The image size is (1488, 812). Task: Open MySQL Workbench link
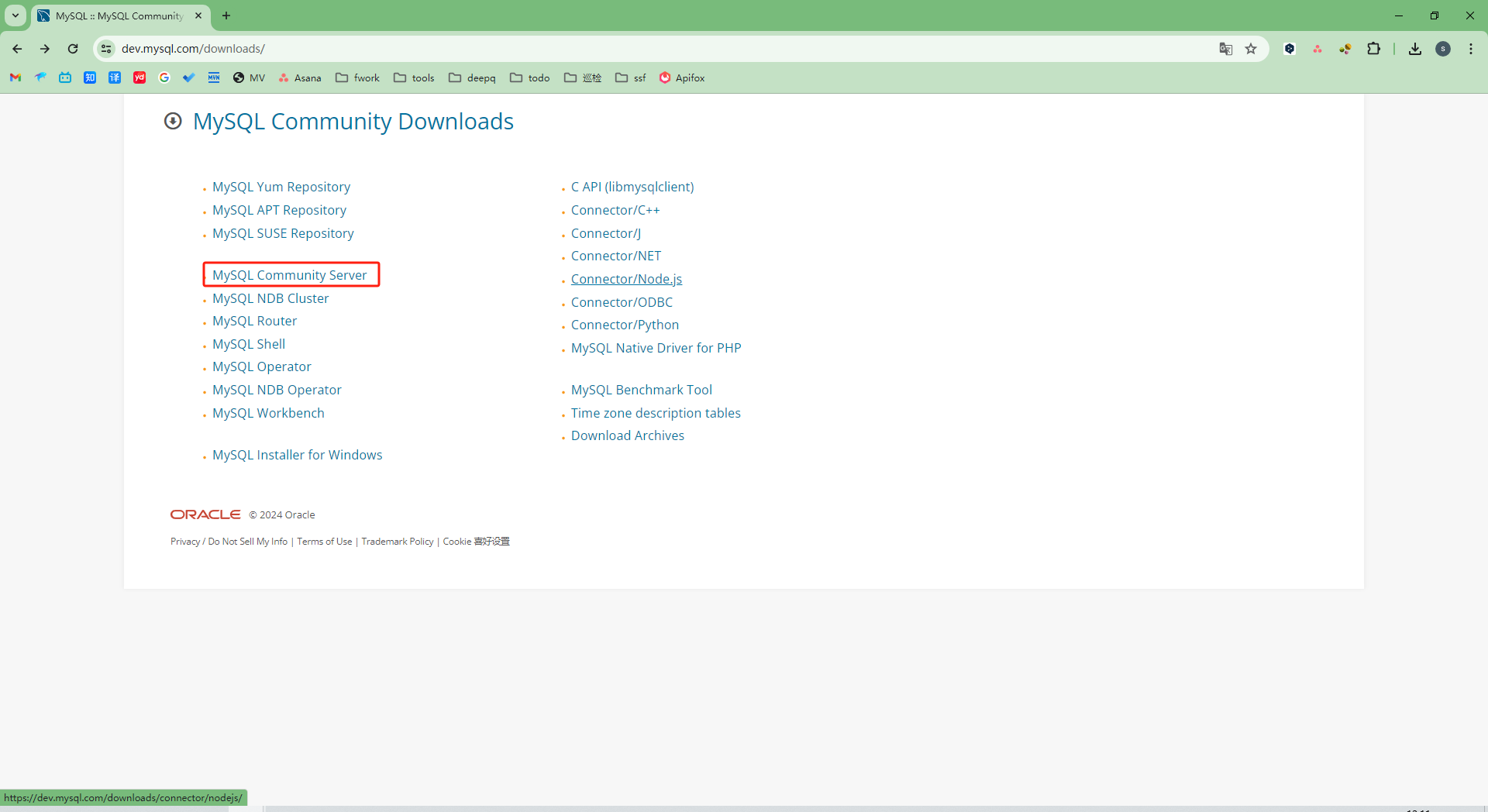(x=268, y=413)
